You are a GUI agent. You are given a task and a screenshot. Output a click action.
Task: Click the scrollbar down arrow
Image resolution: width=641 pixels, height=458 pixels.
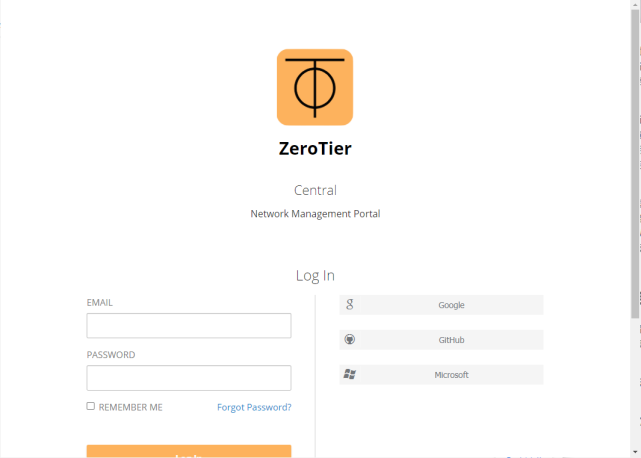point(635,453)
